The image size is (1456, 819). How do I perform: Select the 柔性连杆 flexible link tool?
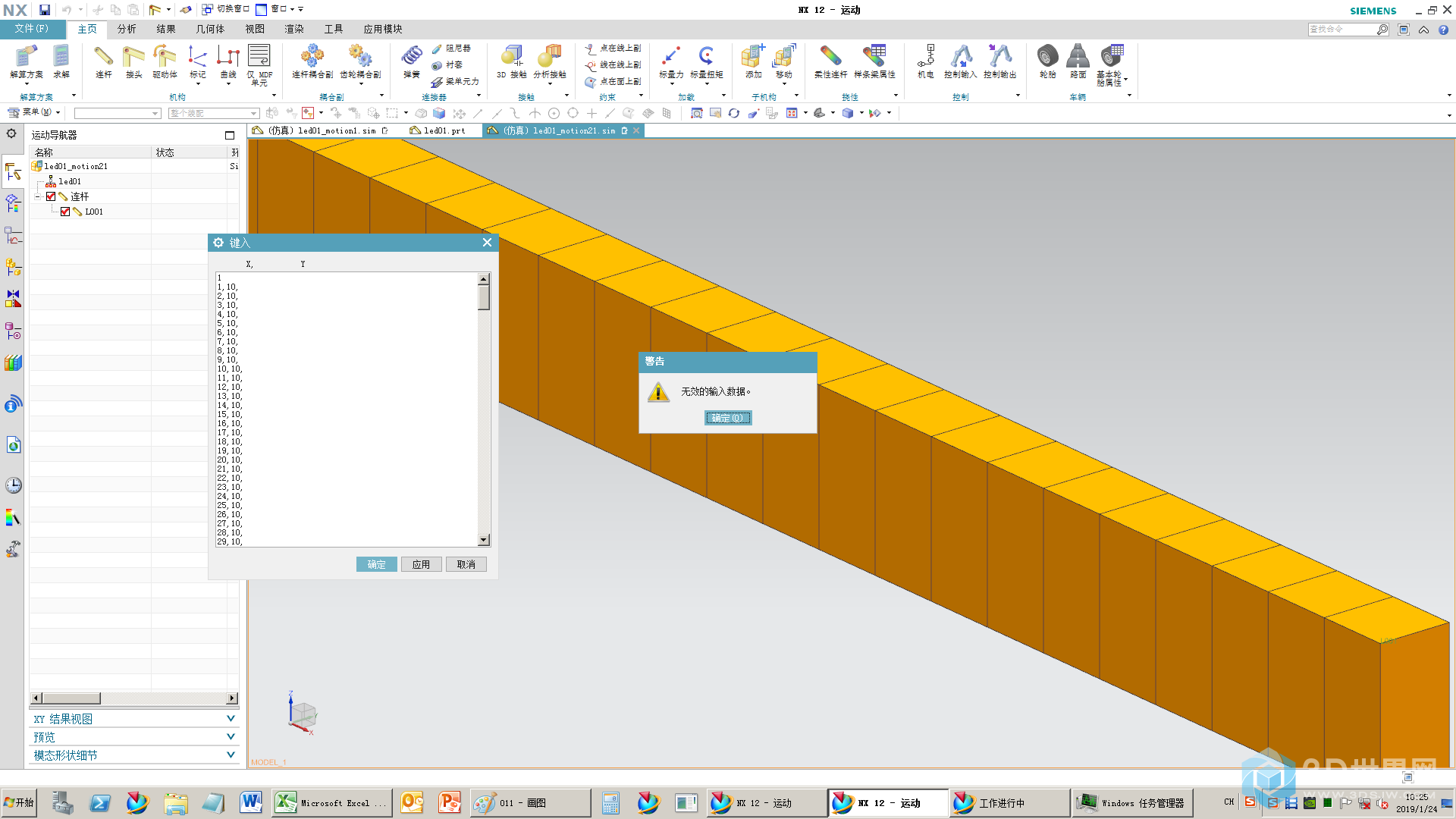click(x=830, y=62)
